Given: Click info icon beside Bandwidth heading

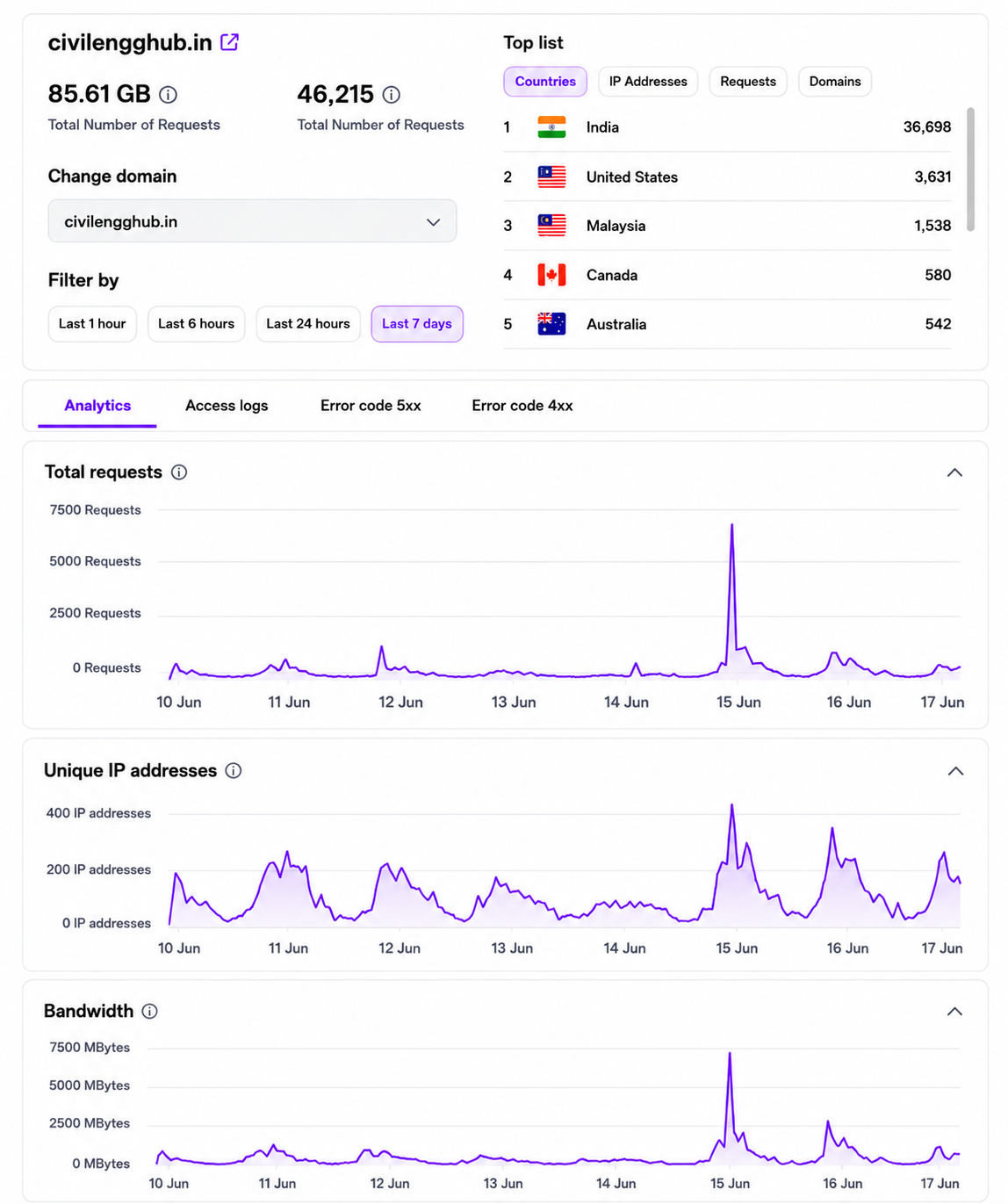Looking at the screenshot, I should click(x=150, y=1011).
